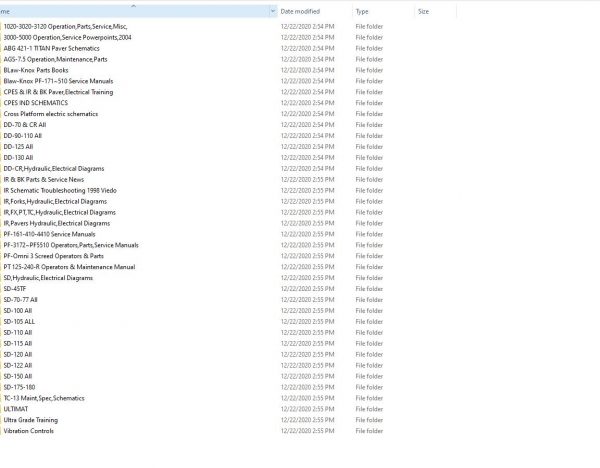Select folder SD-122 All
This screenshot has height=468, width=600.
tap(18, 365)
